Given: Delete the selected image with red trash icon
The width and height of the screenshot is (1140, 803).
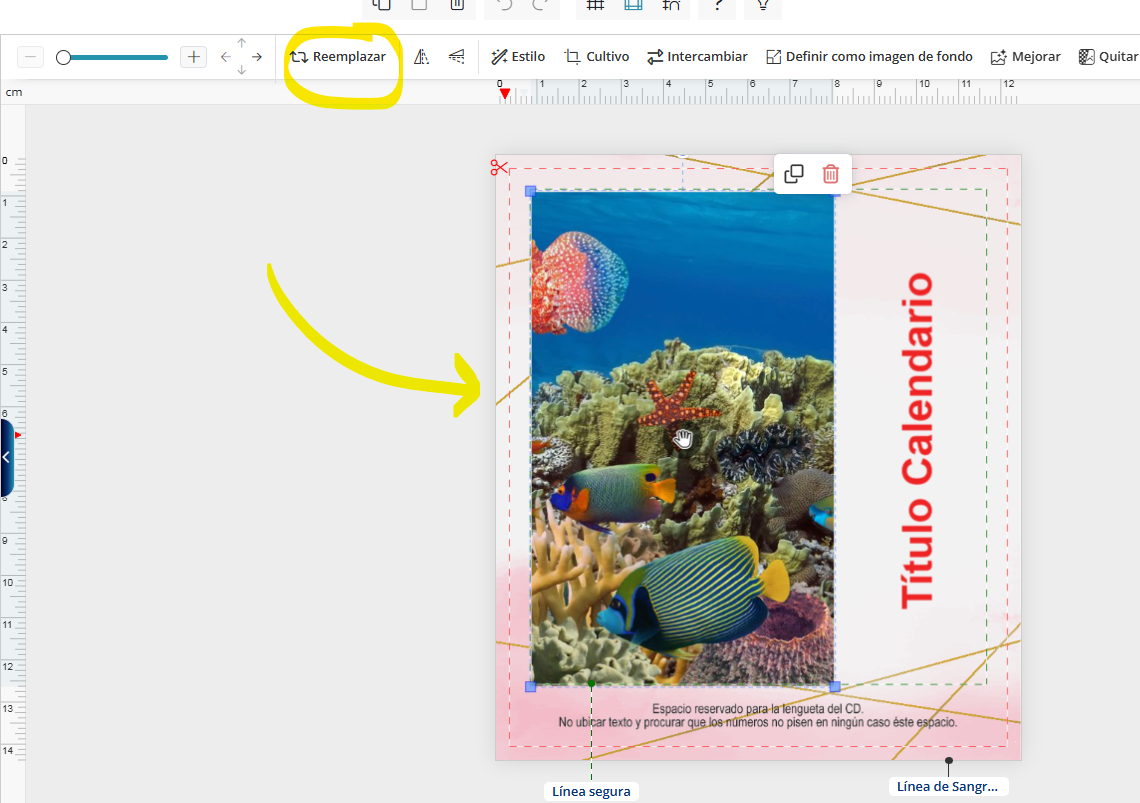Looking at the screenshot, I should click(830, 174).
